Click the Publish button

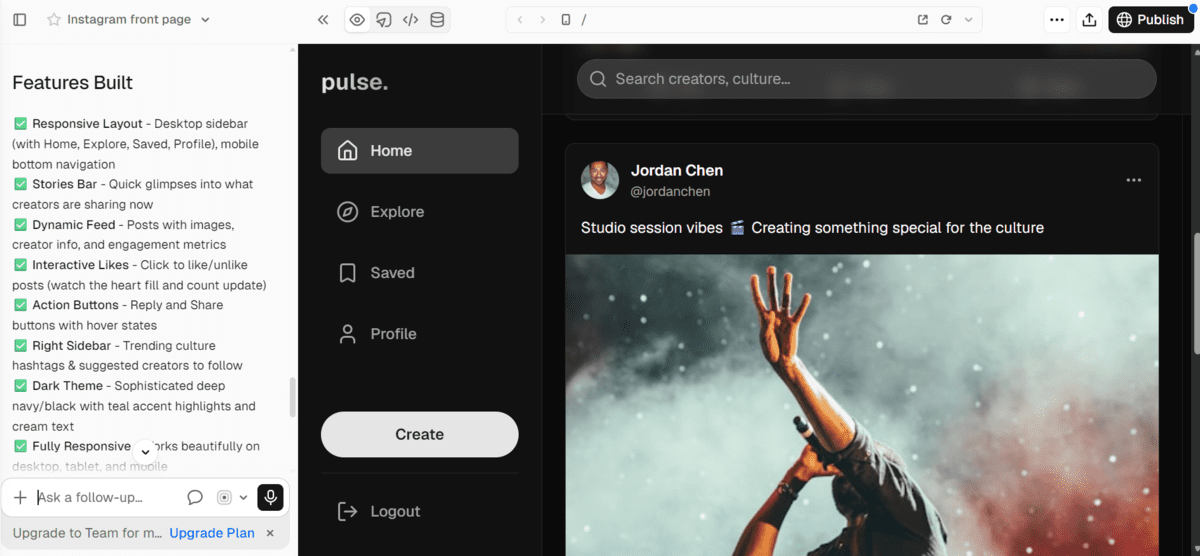1151,20
